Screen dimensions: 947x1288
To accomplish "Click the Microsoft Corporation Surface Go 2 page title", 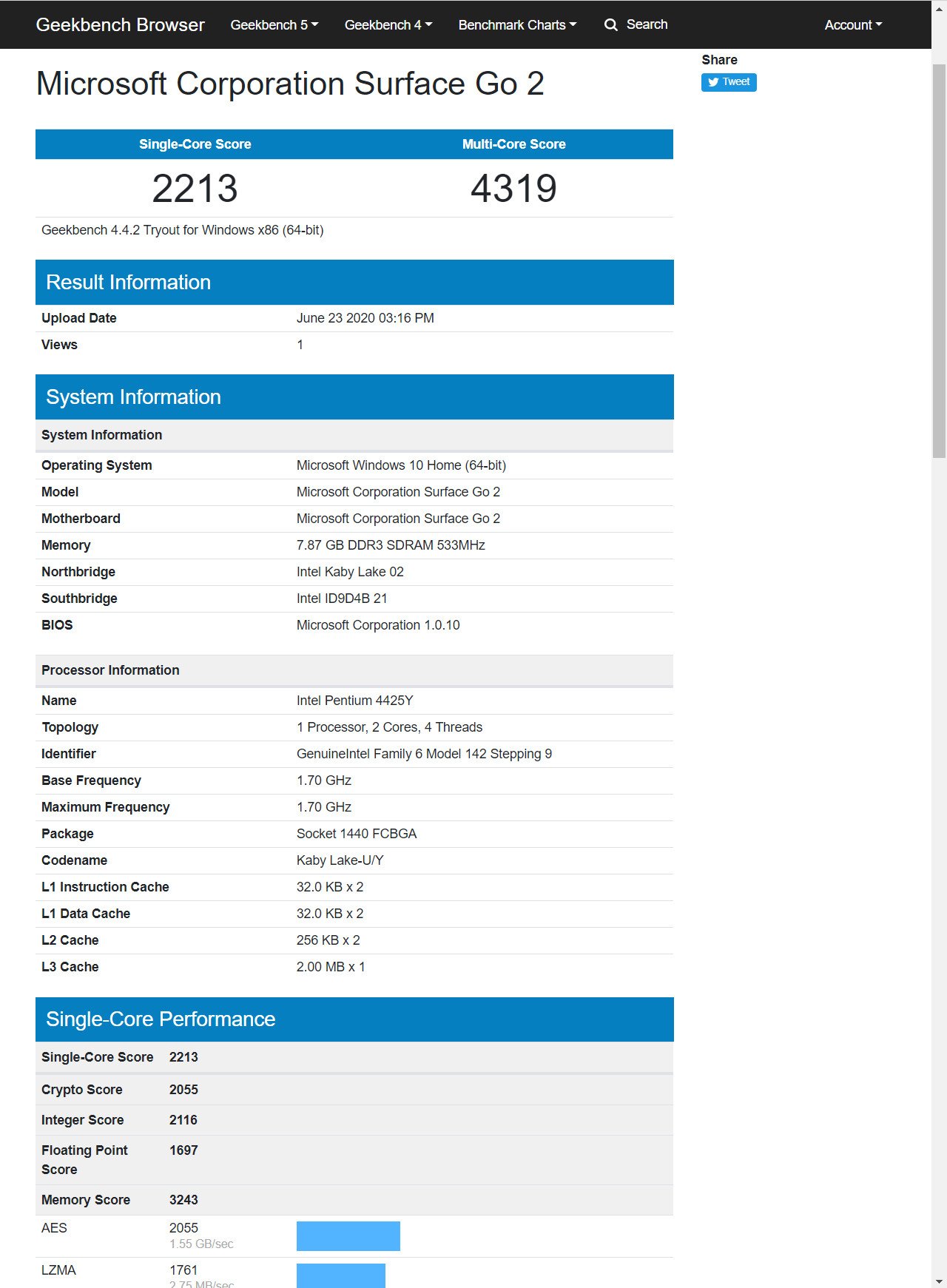I will tap(290, 84).
